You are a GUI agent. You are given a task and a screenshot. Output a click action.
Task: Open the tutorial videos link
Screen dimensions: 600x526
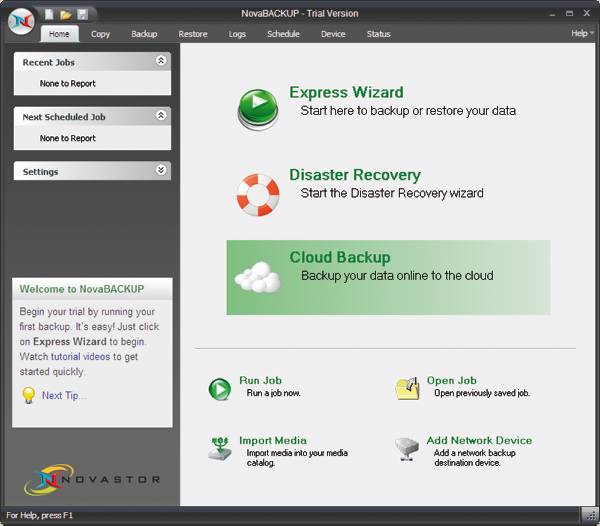pos(80,357)
